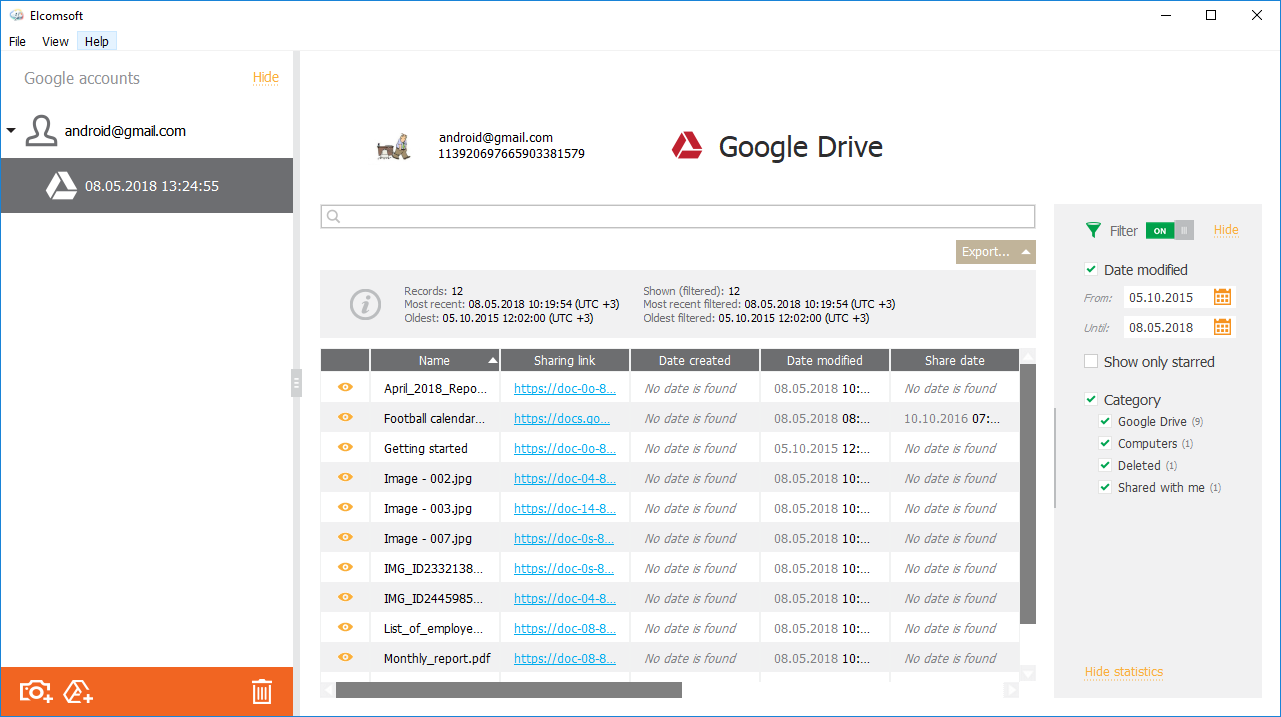
Task: Click the Hide statistics link
Action: click(x=1123, y=672)
